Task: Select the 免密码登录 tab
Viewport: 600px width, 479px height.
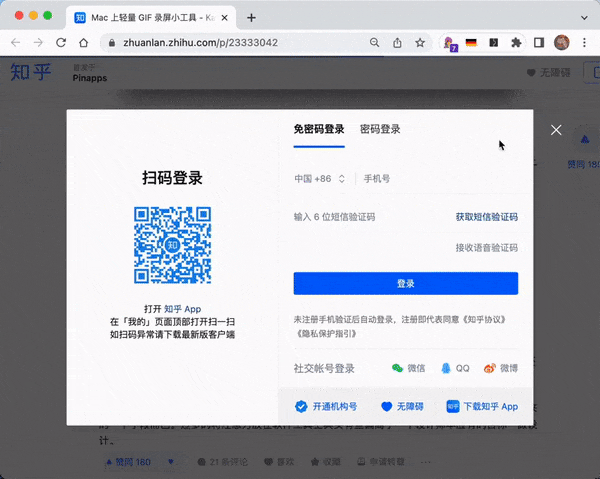Action: click(x=319, y=129)
